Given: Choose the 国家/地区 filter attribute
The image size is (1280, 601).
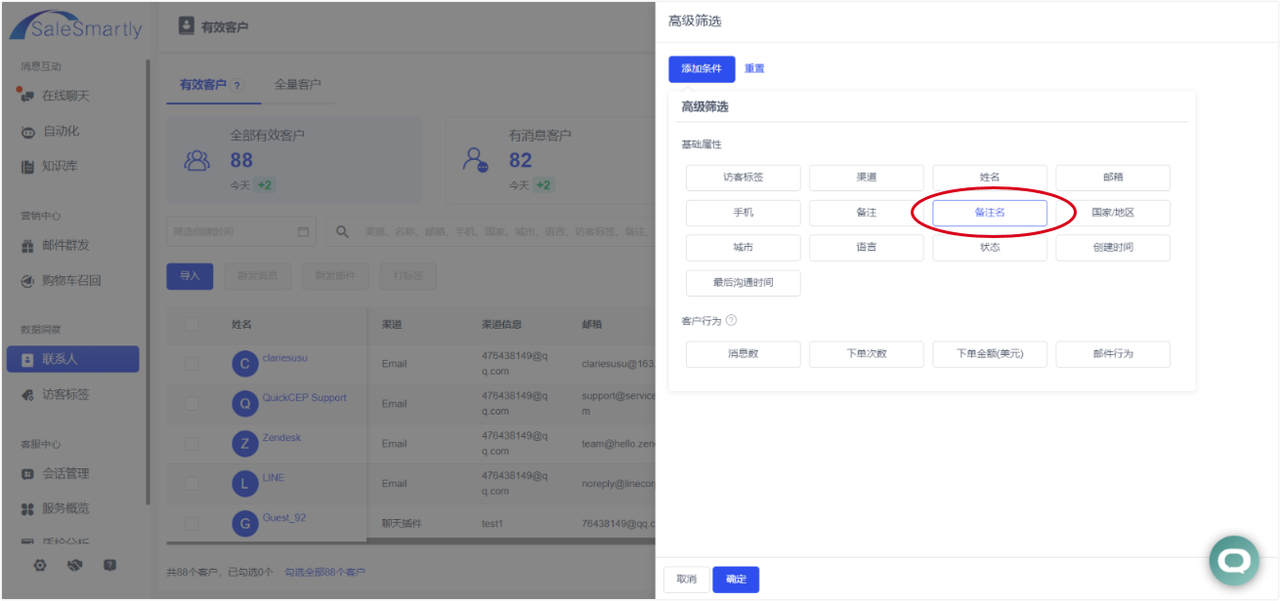Looking at the screenshot, I should tap(1112, 213).
